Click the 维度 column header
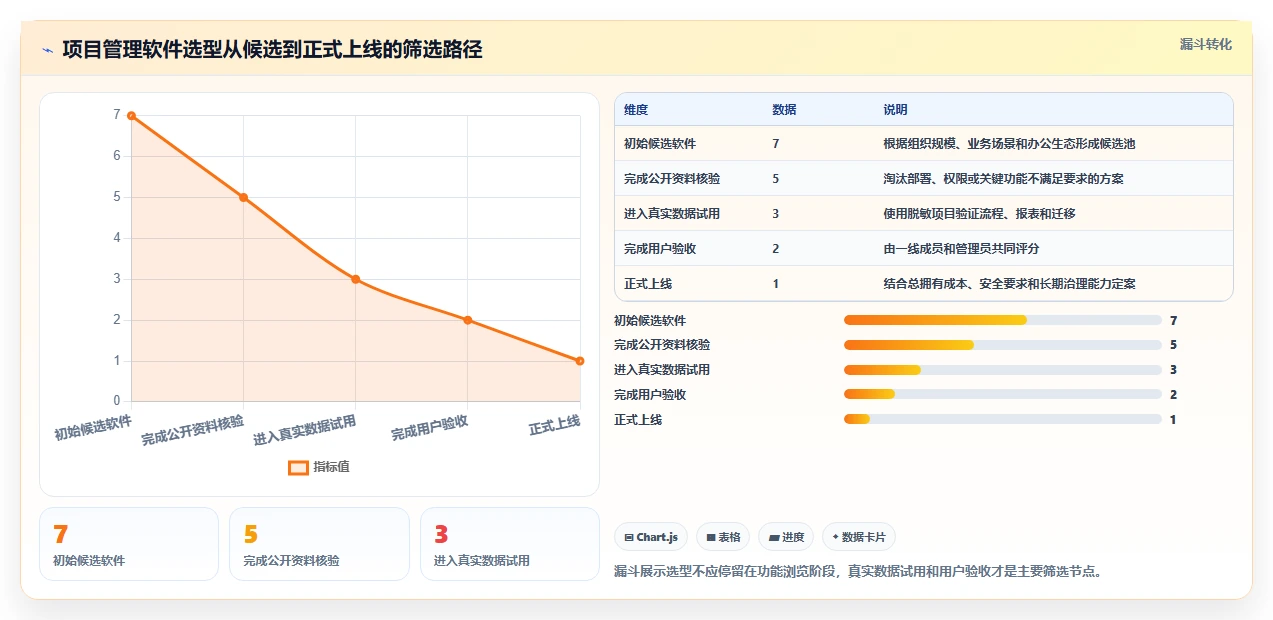 coord(636,110)
